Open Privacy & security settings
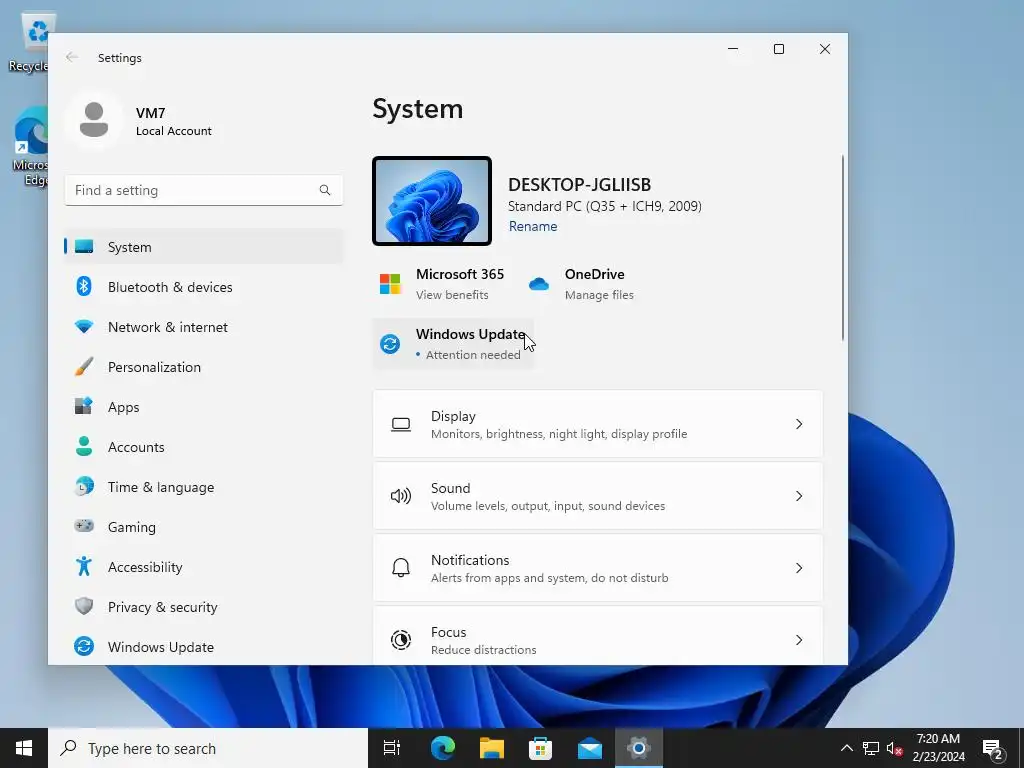This screenshot has height=768, width=1024. coord(203,607)
